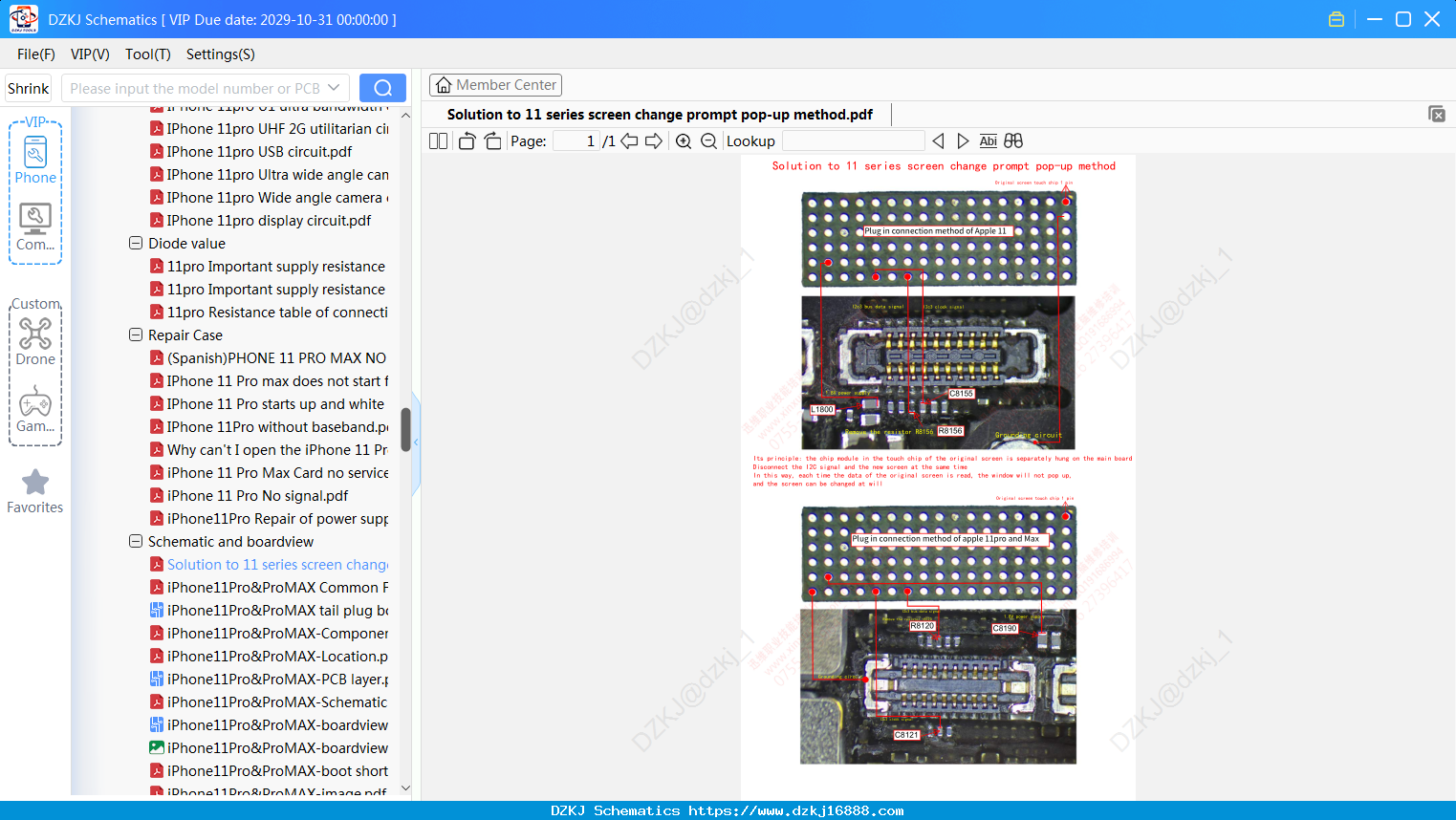Open iPhone11Pro&ProMAX Common file
Screen dimensions: 1456x820
(277, 587)
